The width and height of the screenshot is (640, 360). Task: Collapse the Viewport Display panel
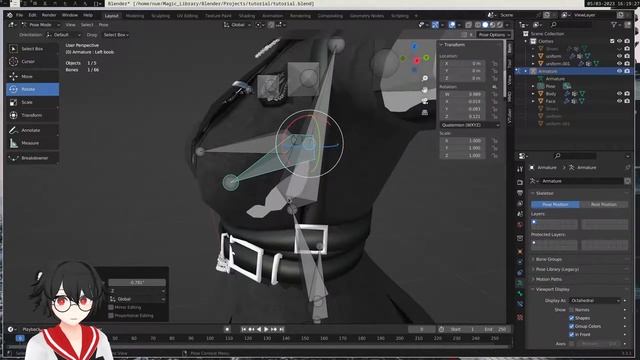[552, 289]
